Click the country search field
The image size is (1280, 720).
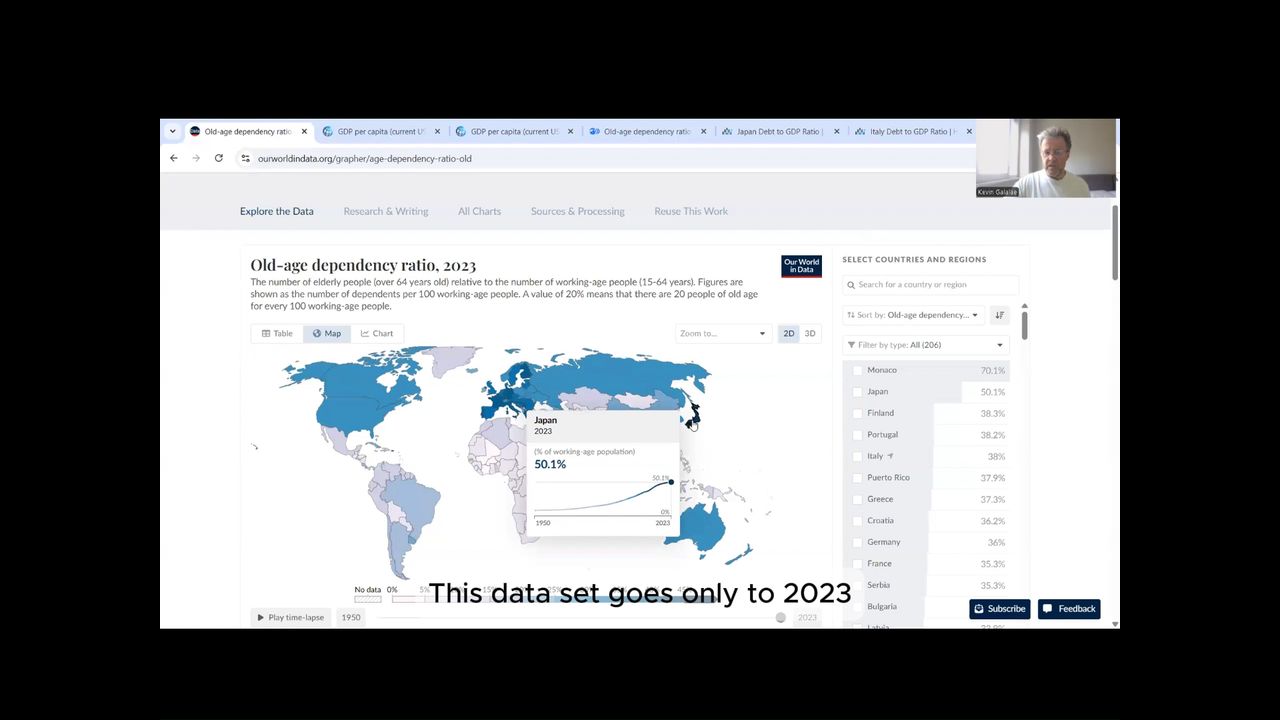tap(930, 285)
